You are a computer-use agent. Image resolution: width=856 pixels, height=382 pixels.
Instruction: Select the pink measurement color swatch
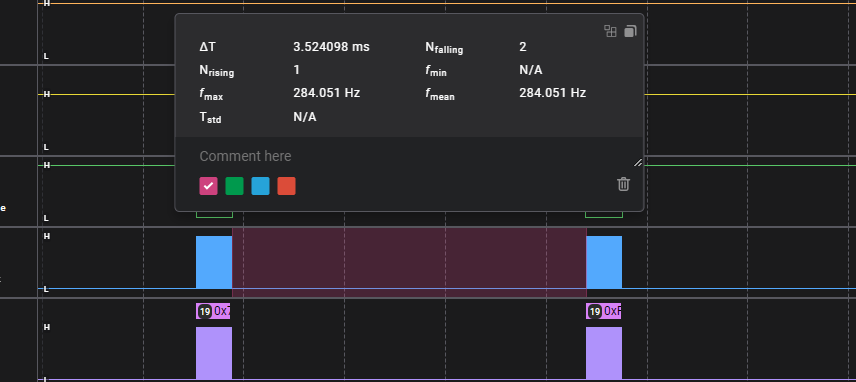[x=209, y=186]
